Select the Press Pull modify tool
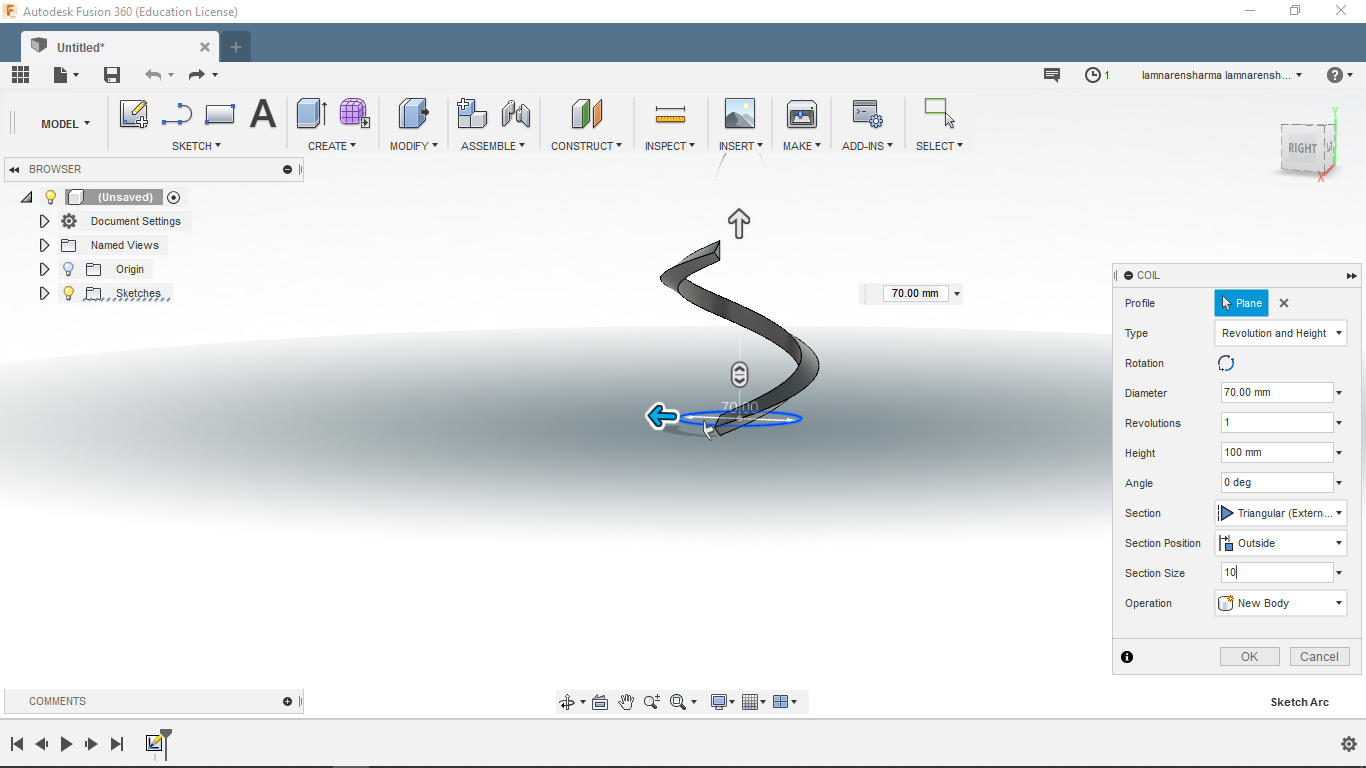Viewport: 1366px width, 768px height. (x=413, y=113)
